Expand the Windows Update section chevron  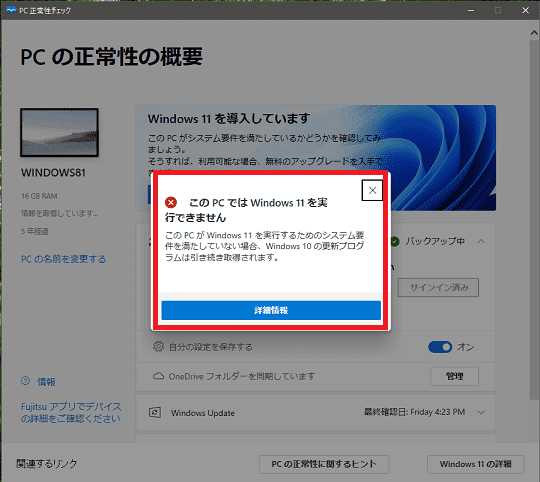pyautogui.click(x=481, y=412)
